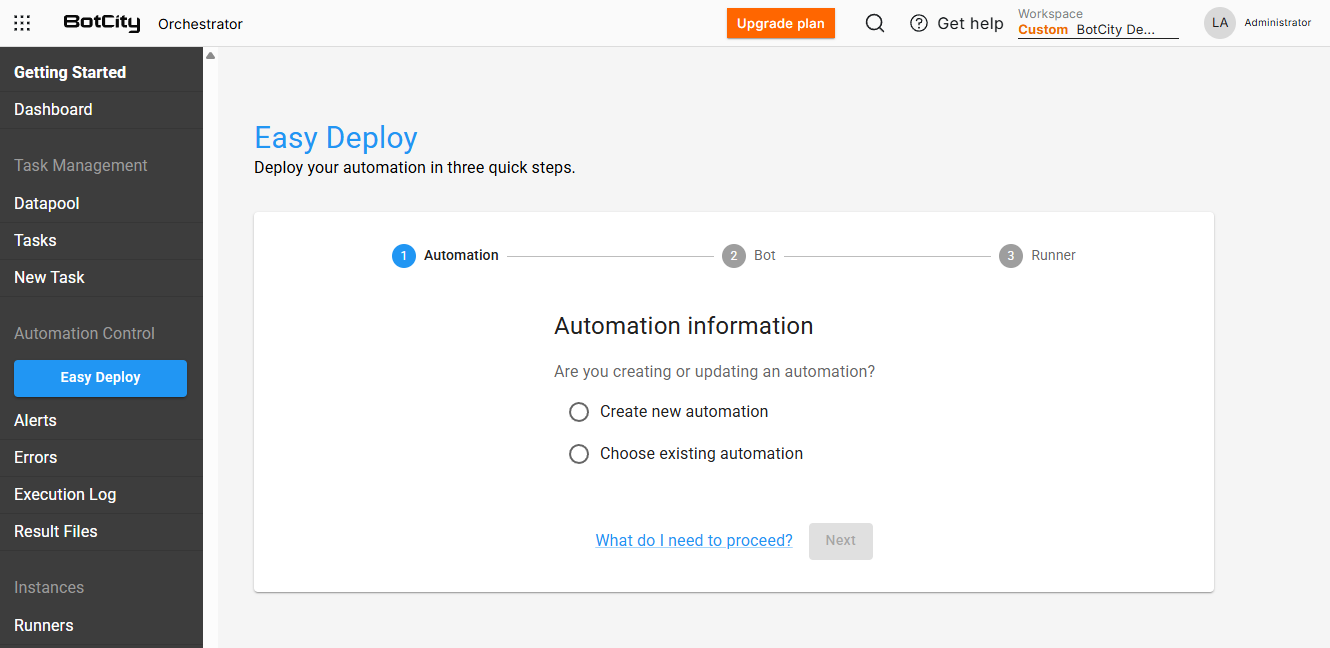
Task: Open the search magnifier icon
Action: [875, 23]
